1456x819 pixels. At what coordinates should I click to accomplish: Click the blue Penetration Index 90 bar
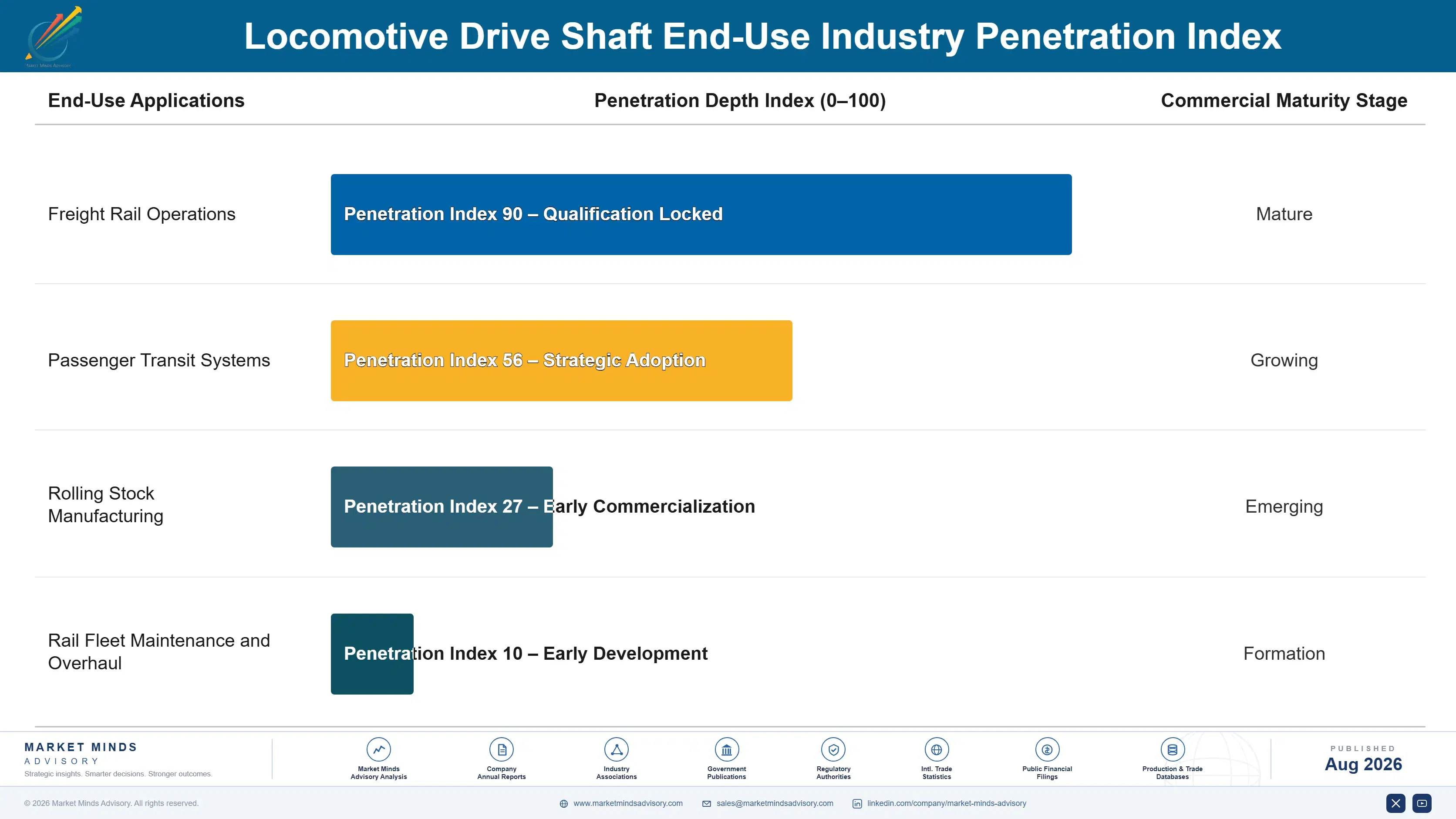click(x=701, y=215)
